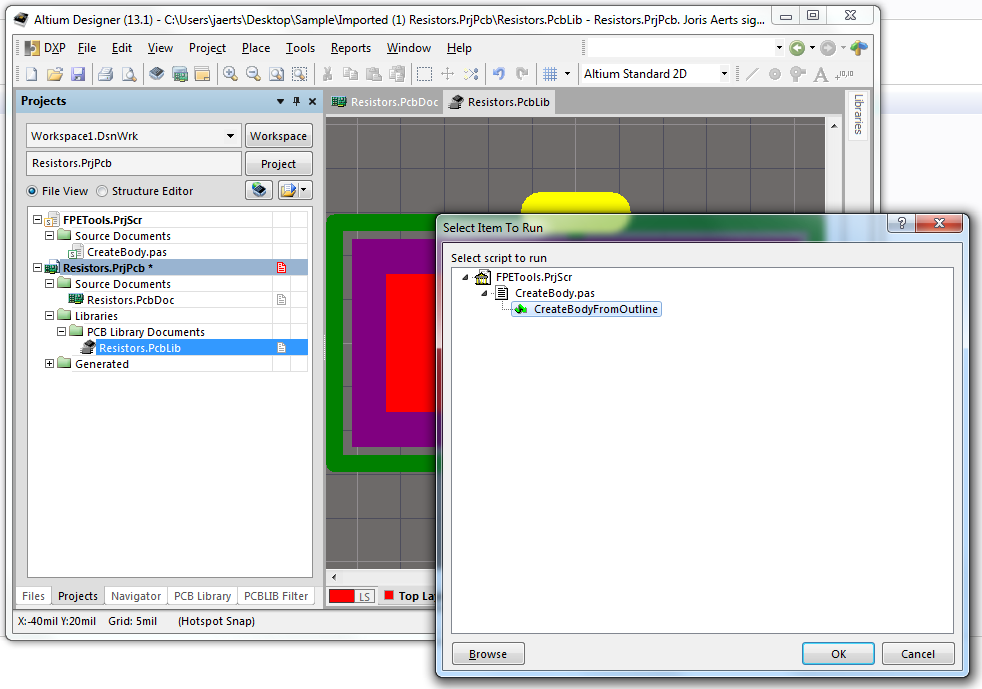Switch to the Navigator panel tab
This screenshot has height=689, width=982.
click(x=136, y=596)
